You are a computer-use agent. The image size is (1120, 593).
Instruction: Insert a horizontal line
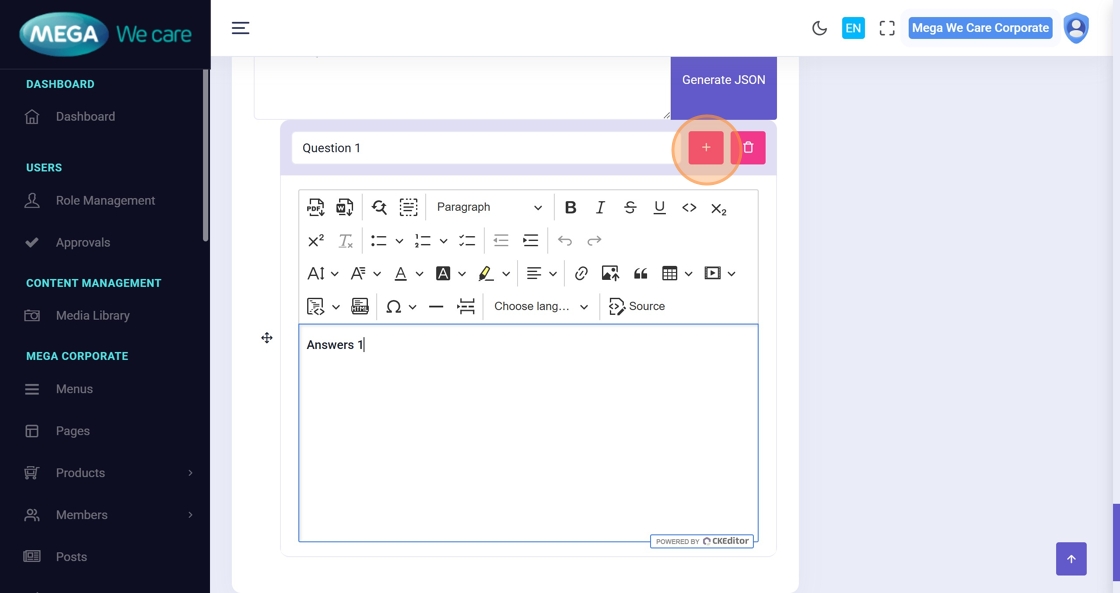point(436,306)
